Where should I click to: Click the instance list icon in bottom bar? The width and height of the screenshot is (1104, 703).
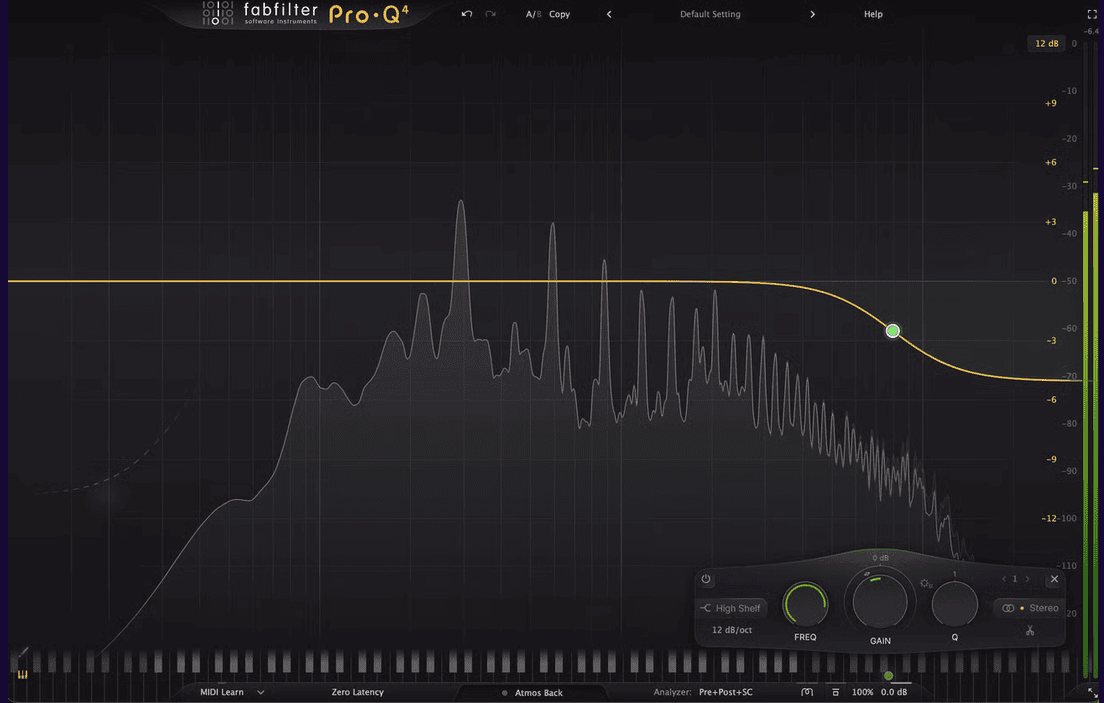pyautogui.click(x=807, y=692)
